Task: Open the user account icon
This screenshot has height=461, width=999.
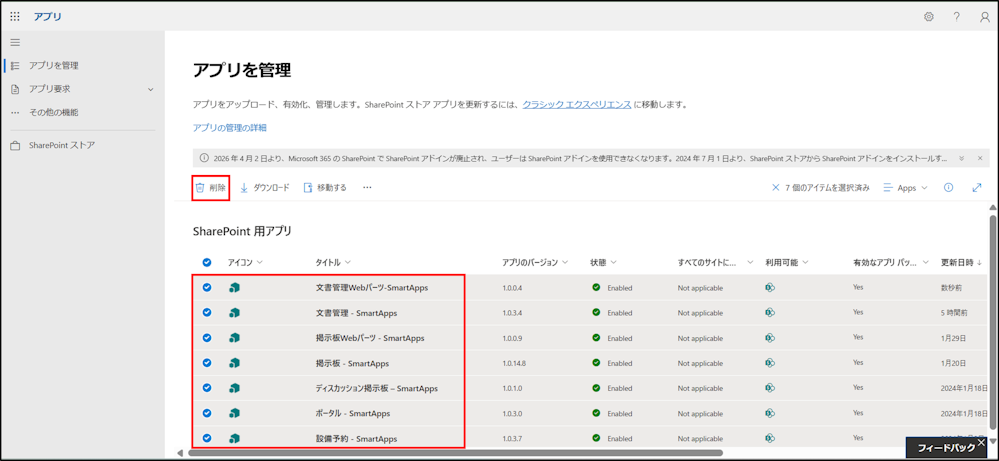Action: click(984, 17)
